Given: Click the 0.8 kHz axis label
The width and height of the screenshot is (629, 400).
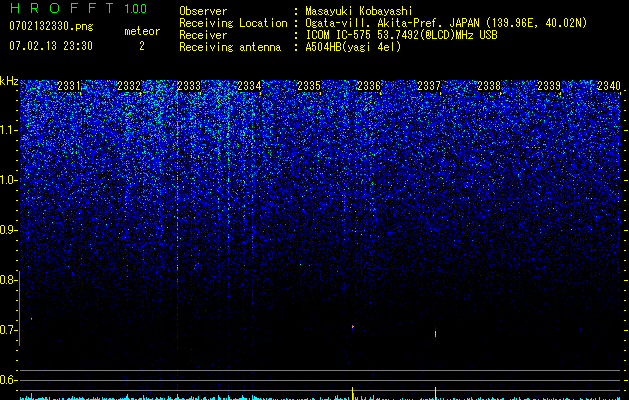Looking at the screenshot, I should 9,280.
